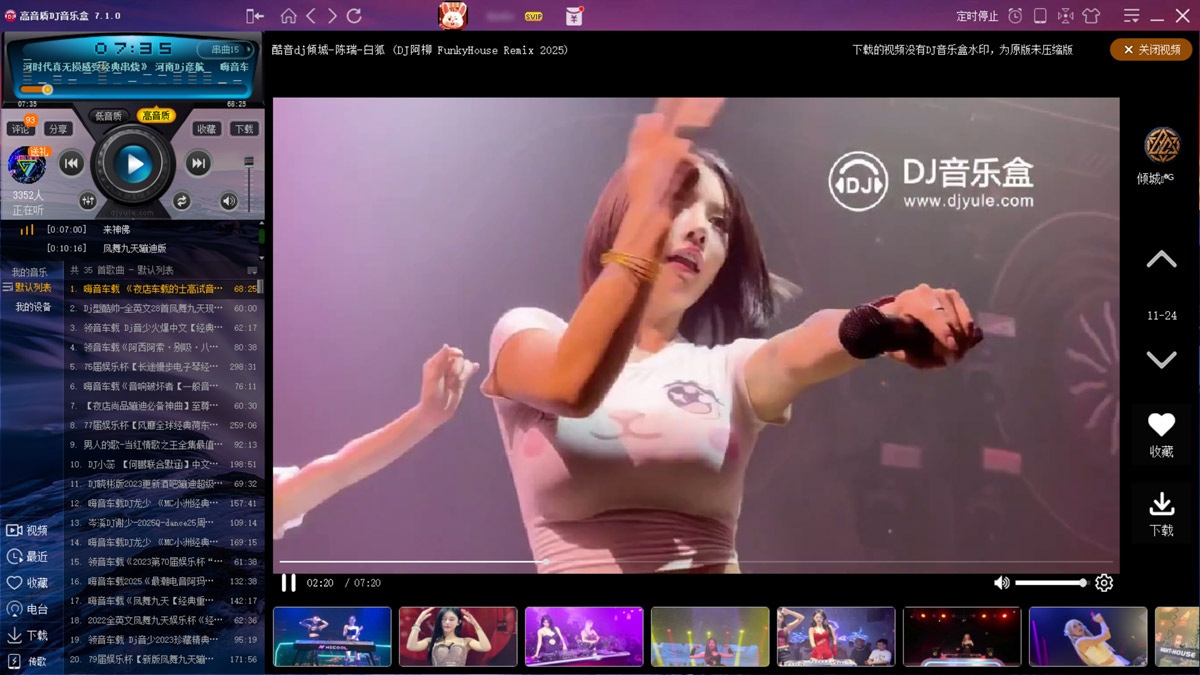Image resolution: width=1200 pixels, height=675 pixels.
Task: Open 视频 section in left sidebar
Action: click(27, 531)
